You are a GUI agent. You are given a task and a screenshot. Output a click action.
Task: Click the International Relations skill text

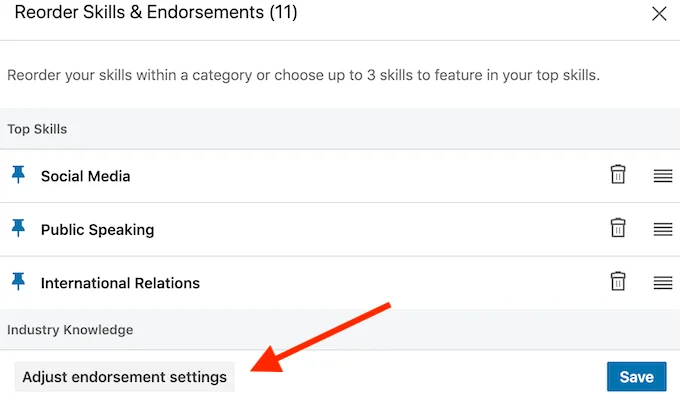point(120,283)
